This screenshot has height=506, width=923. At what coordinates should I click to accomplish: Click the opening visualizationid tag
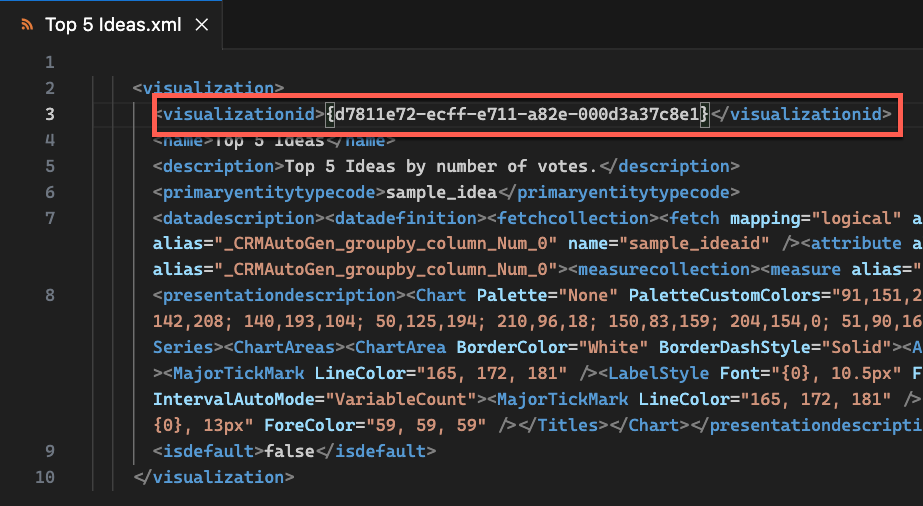click(x=240, y=114)
